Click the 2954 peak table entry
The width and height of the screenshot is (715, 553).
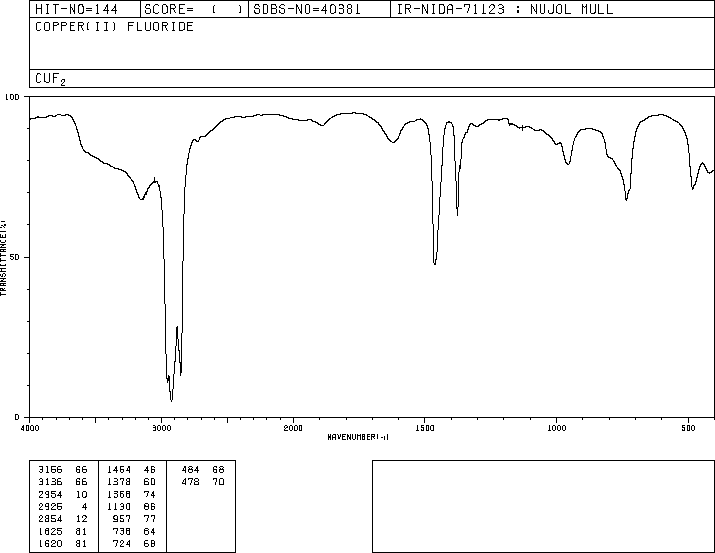(x=50, y=494)
